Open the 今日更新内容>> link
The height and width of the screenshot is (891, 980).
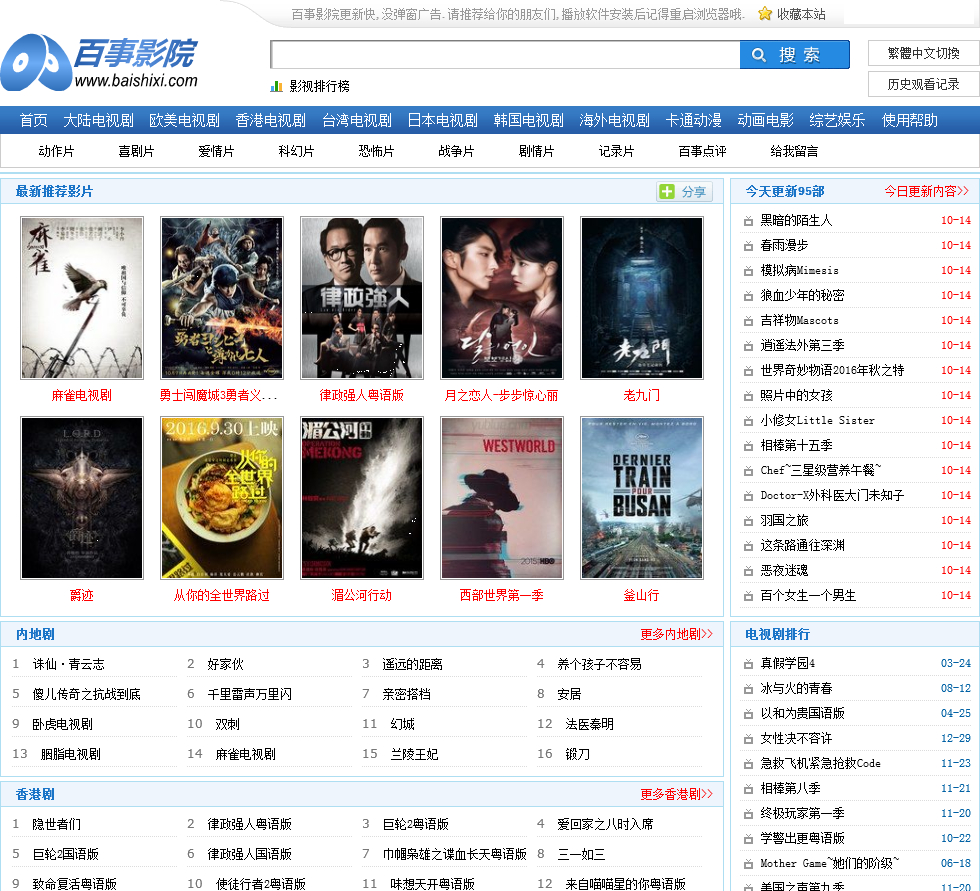pos(926,191)
